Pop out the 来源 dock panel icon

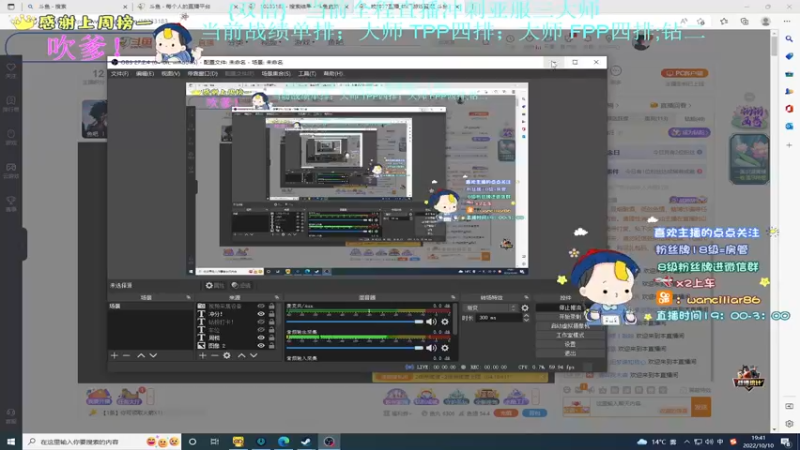(277, 297)
